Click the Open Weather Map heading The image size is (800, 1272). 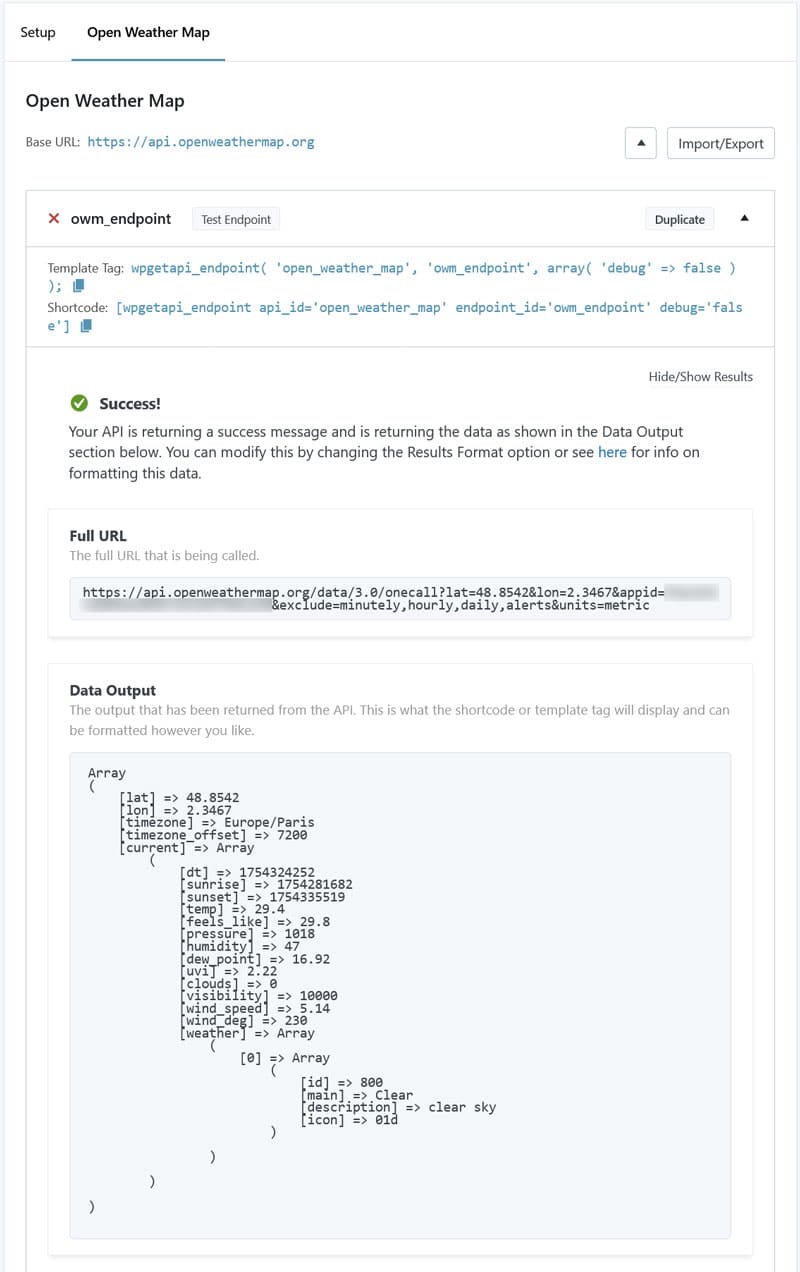click(x=105, y=101)
